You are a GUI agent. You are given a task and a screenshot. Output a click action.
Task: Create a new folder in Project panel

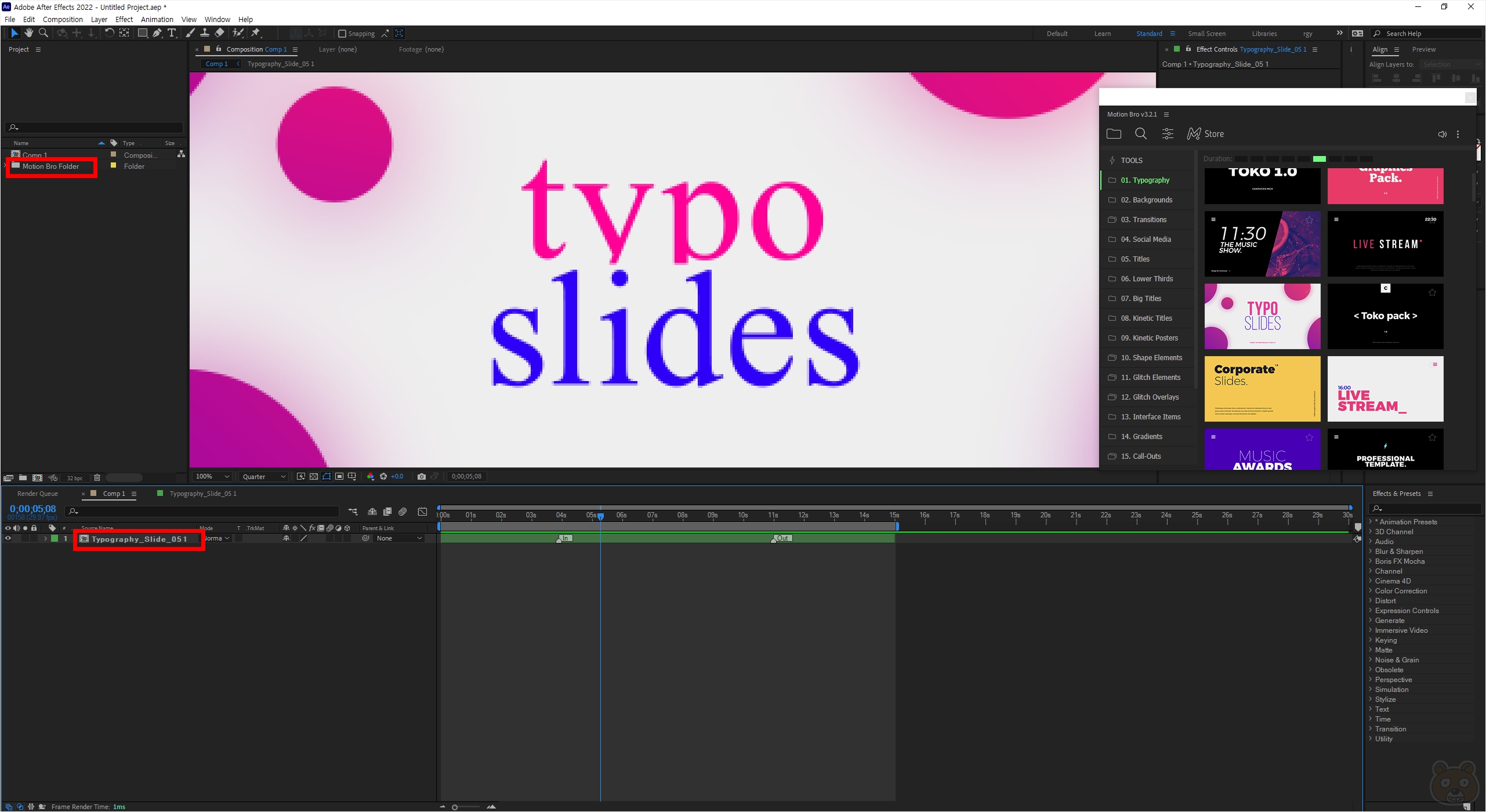click(23, 478)
